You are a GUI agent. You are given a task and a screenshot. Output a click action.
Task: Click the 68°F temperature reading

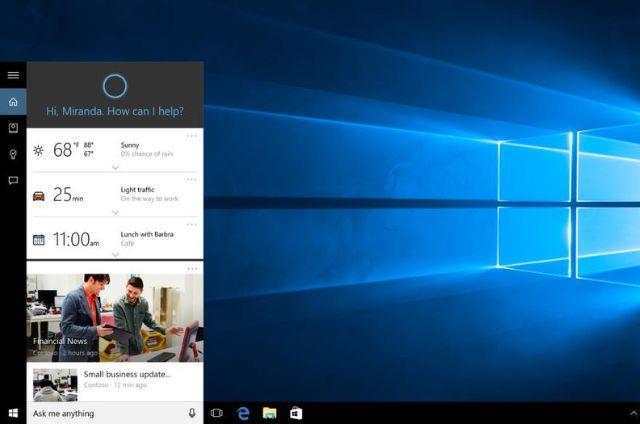click(x=66, y=150)
